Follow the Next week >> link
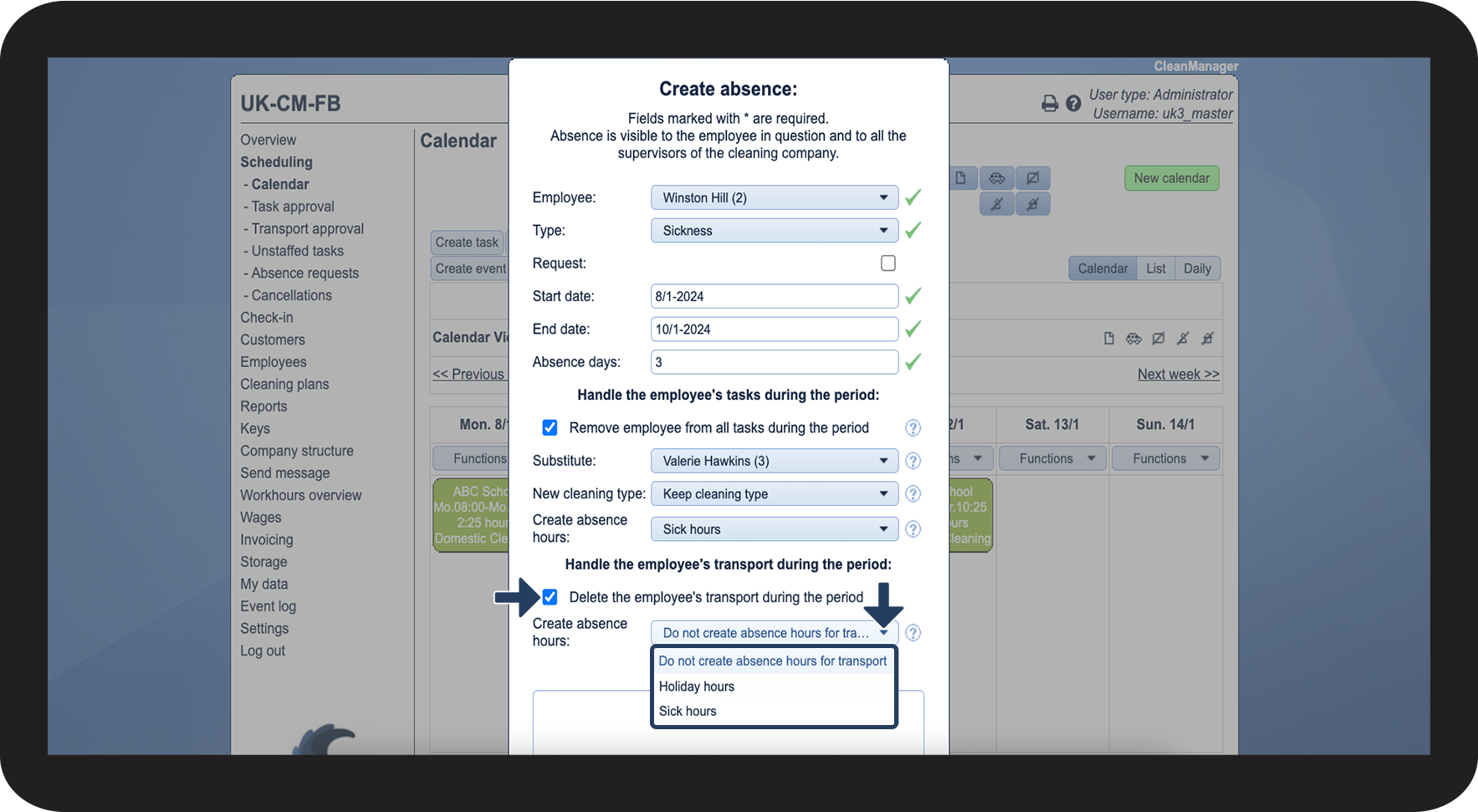This screenshot has width=1478, height=812. click(1179, 375)
